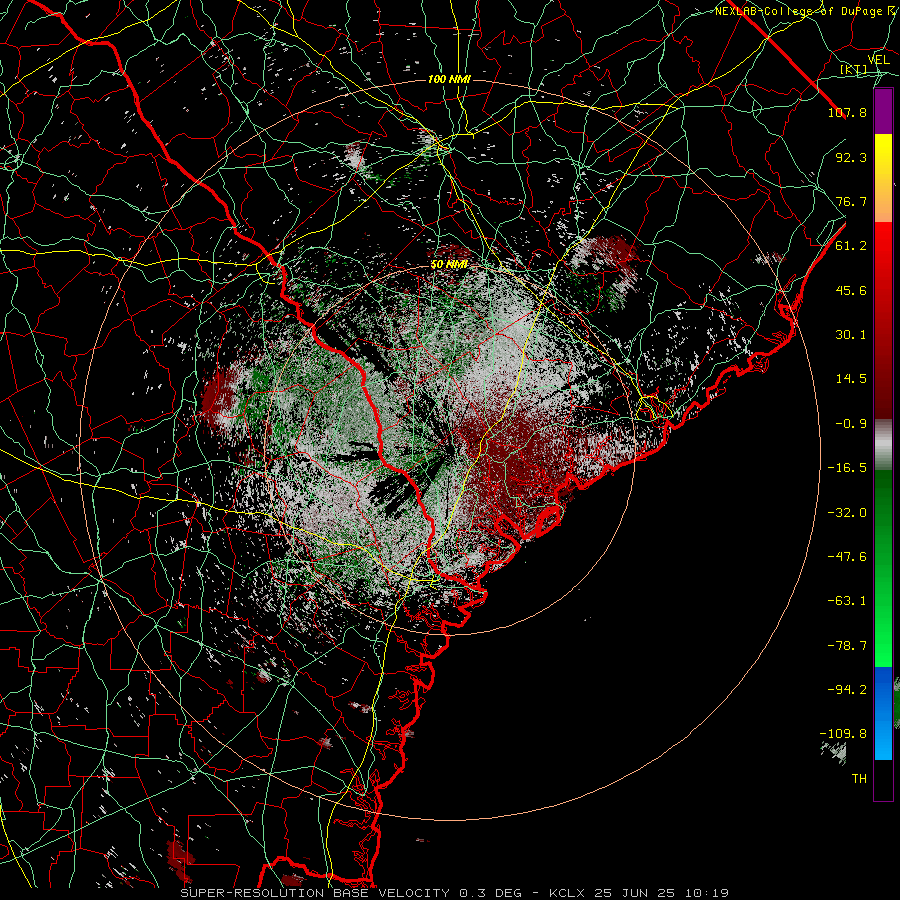Image resolution: width=900 pixels, height=900 pixels.
Task: Click the 14.5 velocity scale value
Action: [851, 379]
